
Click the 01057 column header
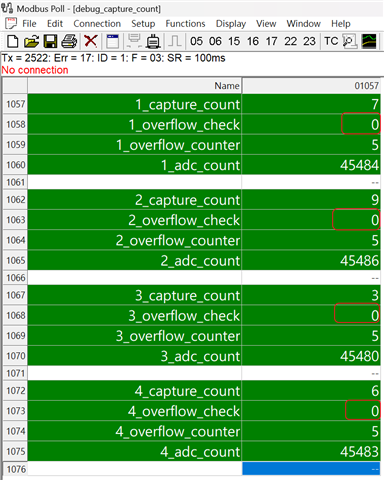(311, 86)
